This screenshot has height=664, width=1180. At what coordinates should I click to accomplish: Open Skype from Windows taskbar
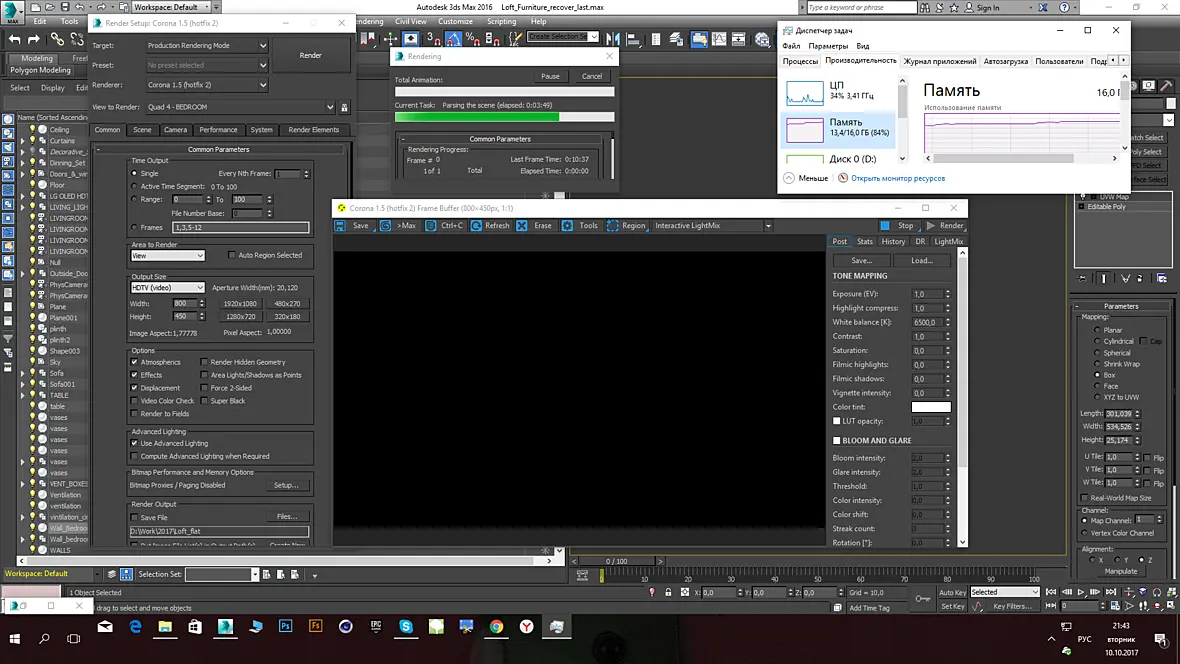pos(406,626)
